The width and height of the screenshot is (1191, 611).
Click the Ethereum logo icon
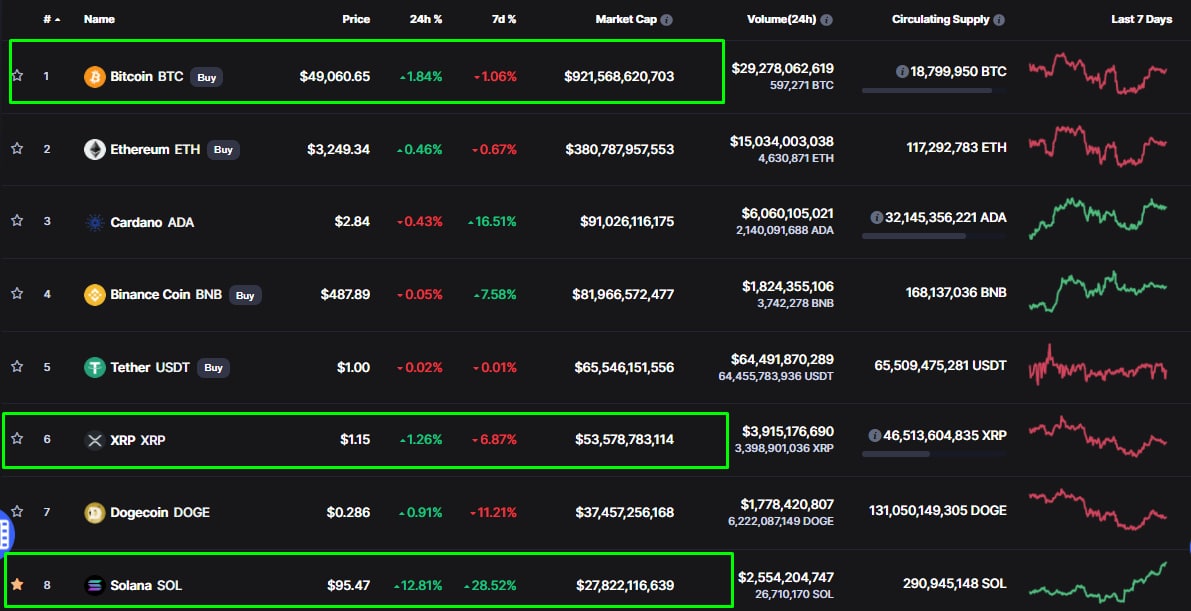click(x=95, y=150)
